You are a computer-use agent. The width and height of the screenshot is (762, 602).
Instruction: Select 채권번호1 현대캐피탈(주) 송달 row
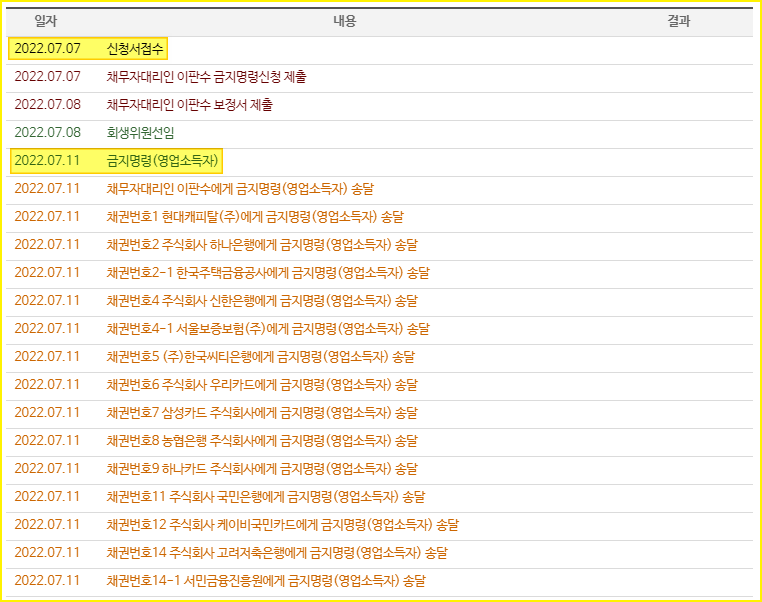coord(380,217)
